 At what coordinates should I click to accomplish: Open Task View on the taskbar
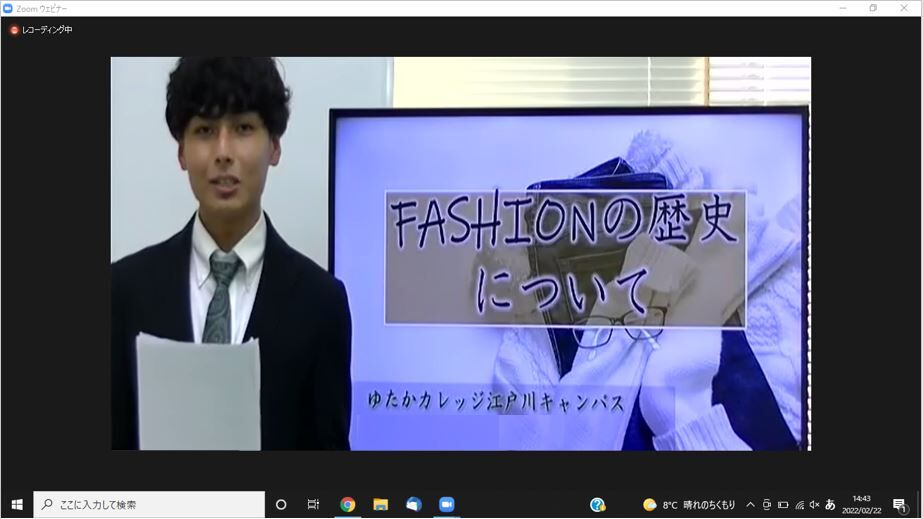click(313, 504)
